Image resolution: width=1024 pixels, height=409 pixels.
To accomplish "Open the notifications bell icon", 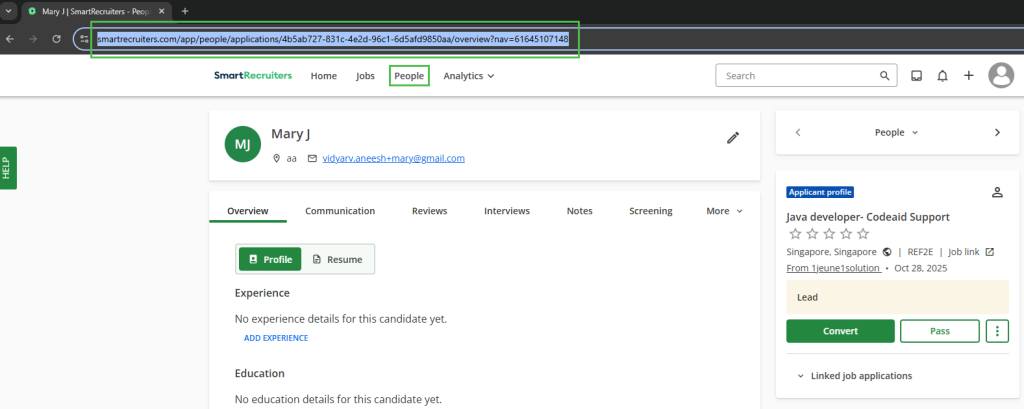I will coord(942,76).
